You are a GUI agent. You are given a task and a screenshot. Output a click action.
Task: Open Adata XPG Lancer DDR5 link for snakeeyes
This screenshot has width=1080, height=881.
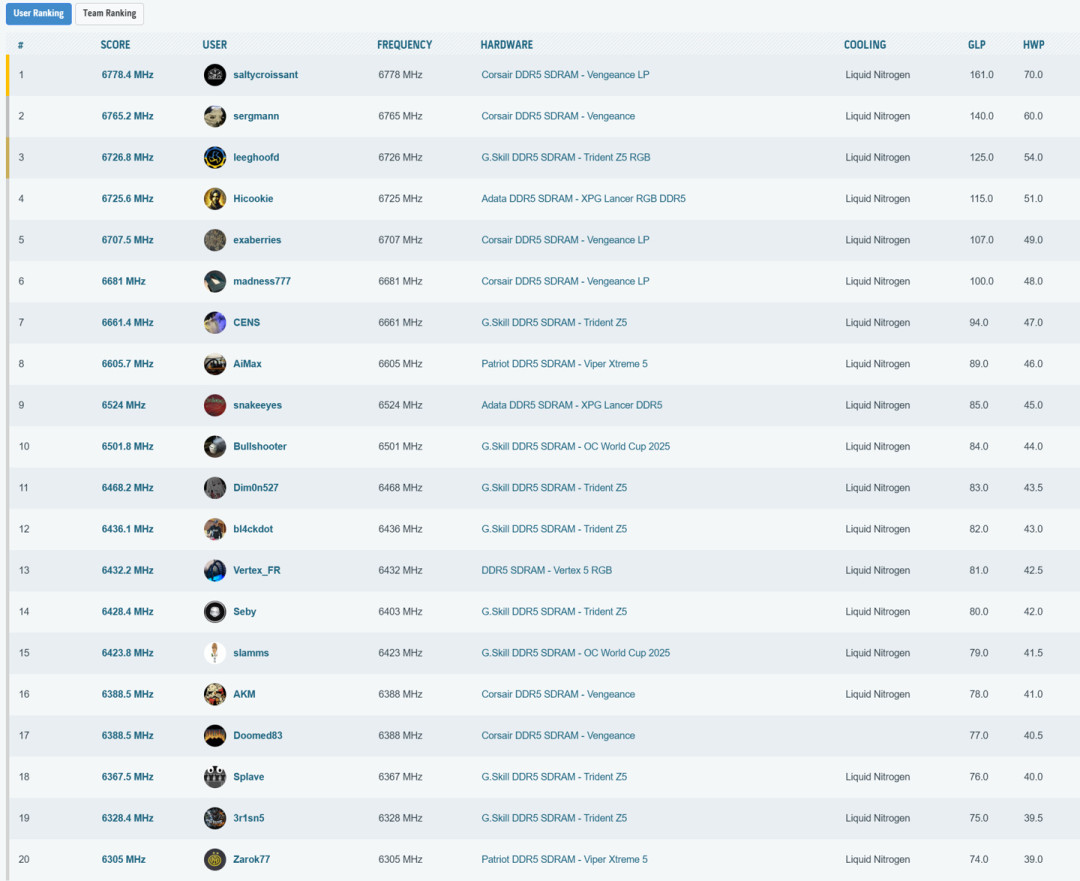[x=572, y=406]
